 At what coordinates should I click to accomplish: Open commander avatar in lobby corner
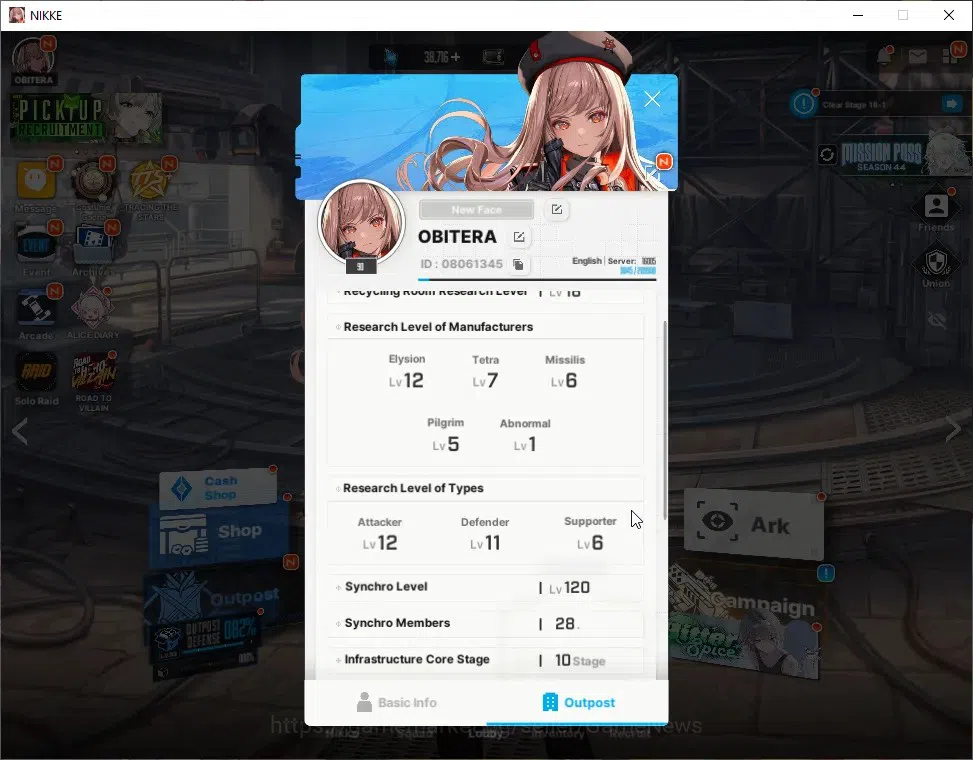click(x=34, y=61)
